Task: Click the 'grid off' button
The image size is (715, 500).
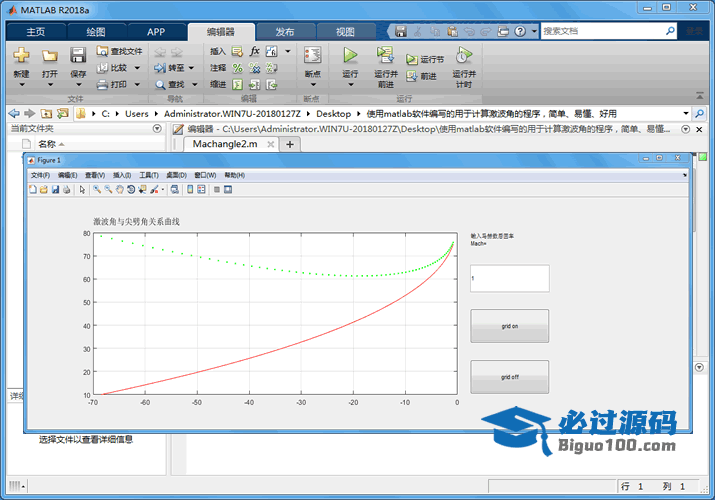Action: coord(509,377)
